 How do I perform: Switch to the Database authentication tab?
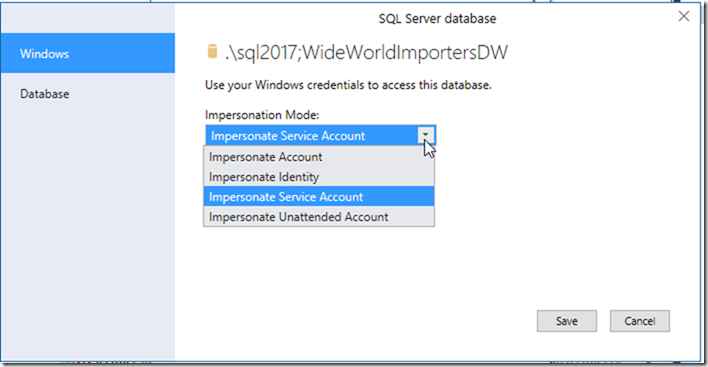tap(88, 94)
